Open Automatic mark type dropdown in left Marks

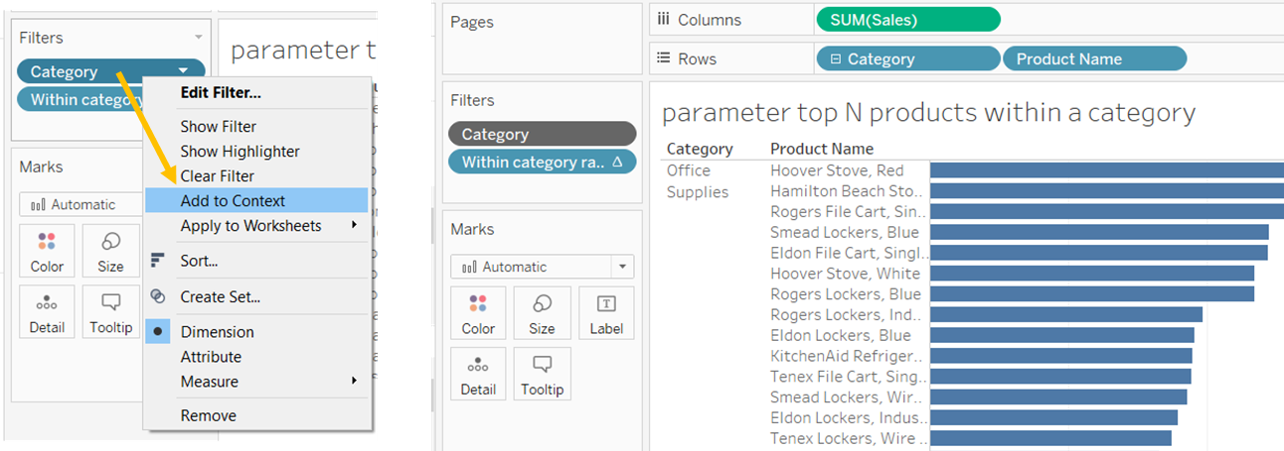[x=82, y=204]
